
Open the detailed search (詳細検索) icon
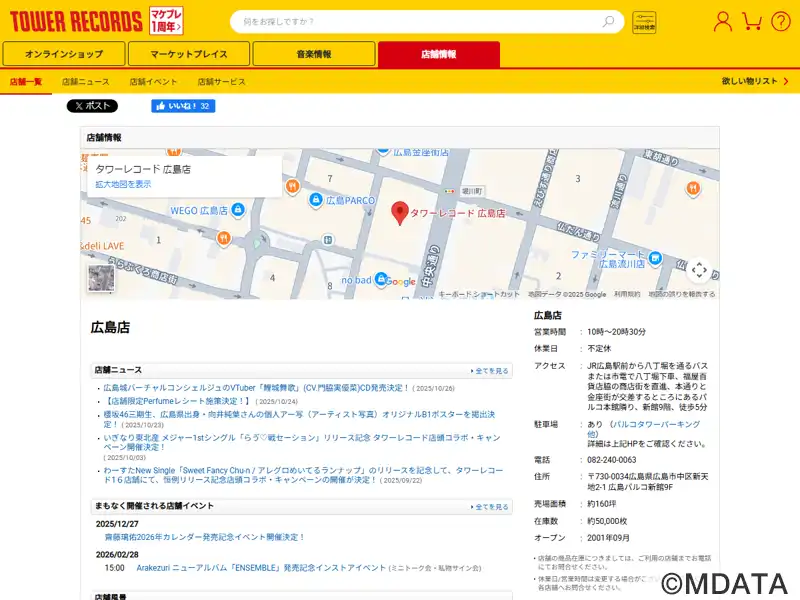[x=644, y=22]
